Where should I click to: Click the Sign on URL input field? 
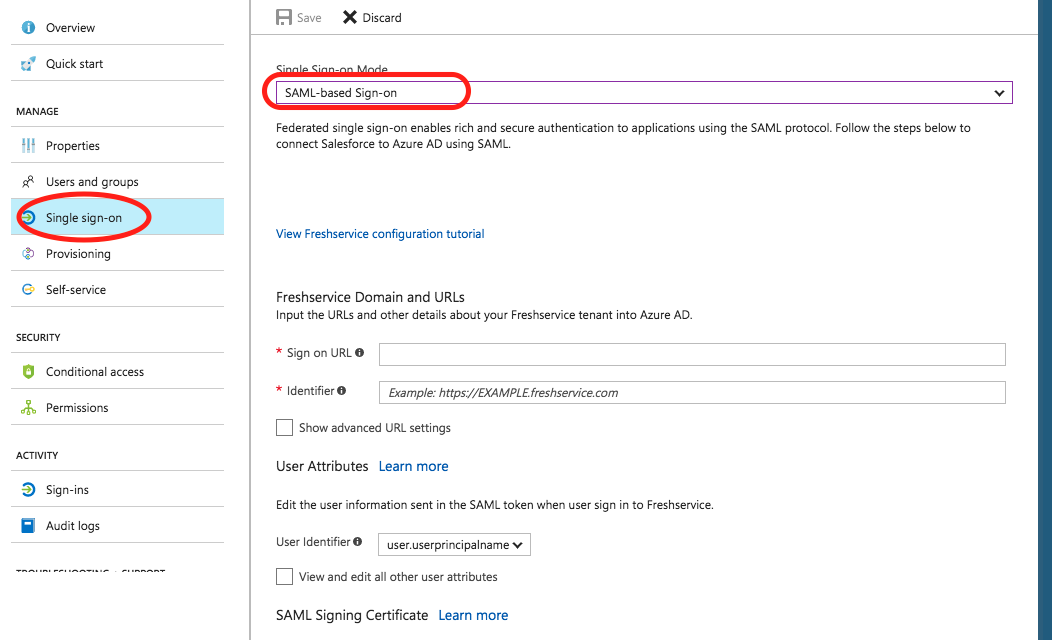pos(692,354)
